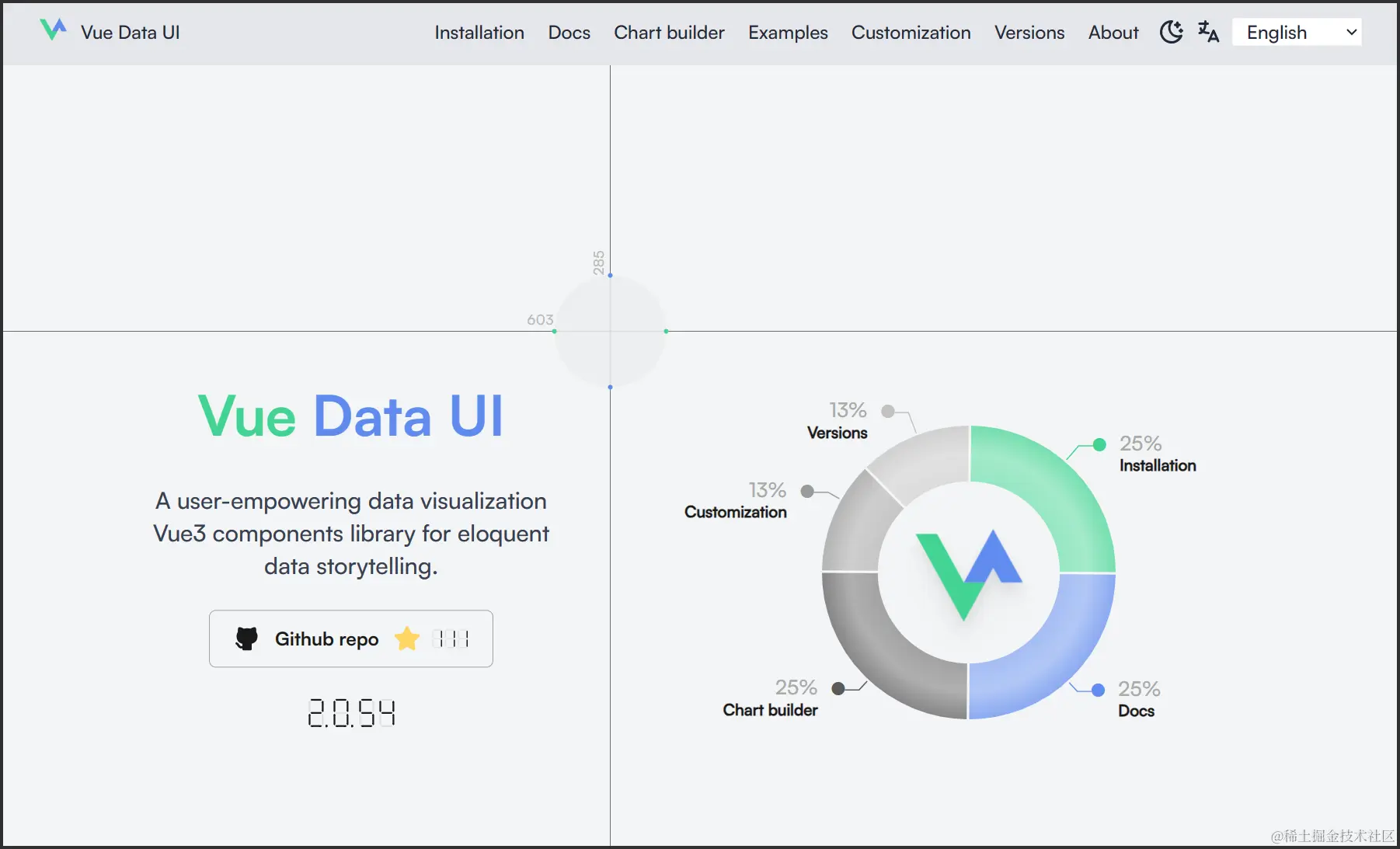Click the green Installation legend marker dot

tap(1099, 444)
